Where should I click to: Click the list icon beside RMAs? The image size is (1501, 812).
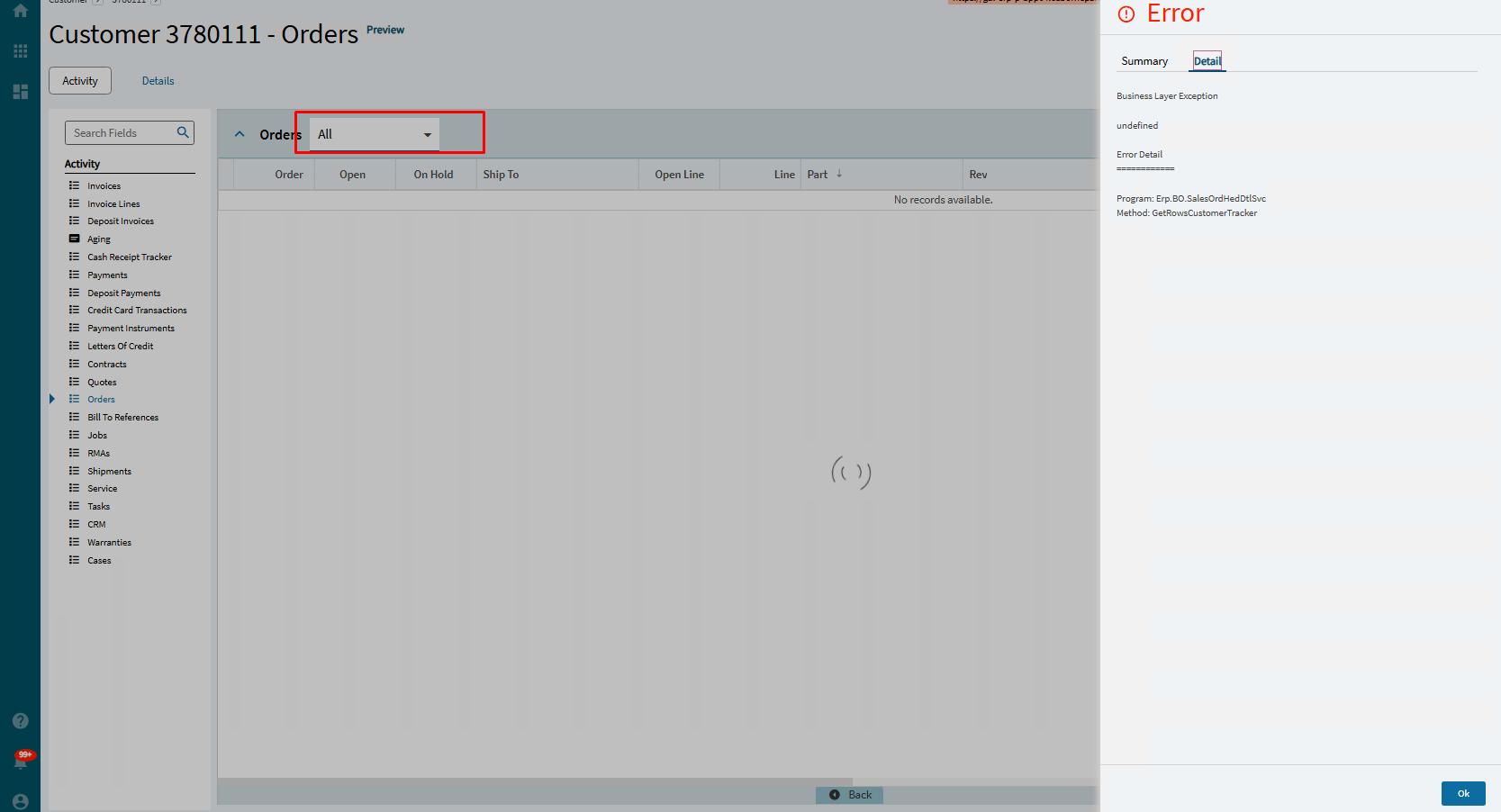coord(75,453)
